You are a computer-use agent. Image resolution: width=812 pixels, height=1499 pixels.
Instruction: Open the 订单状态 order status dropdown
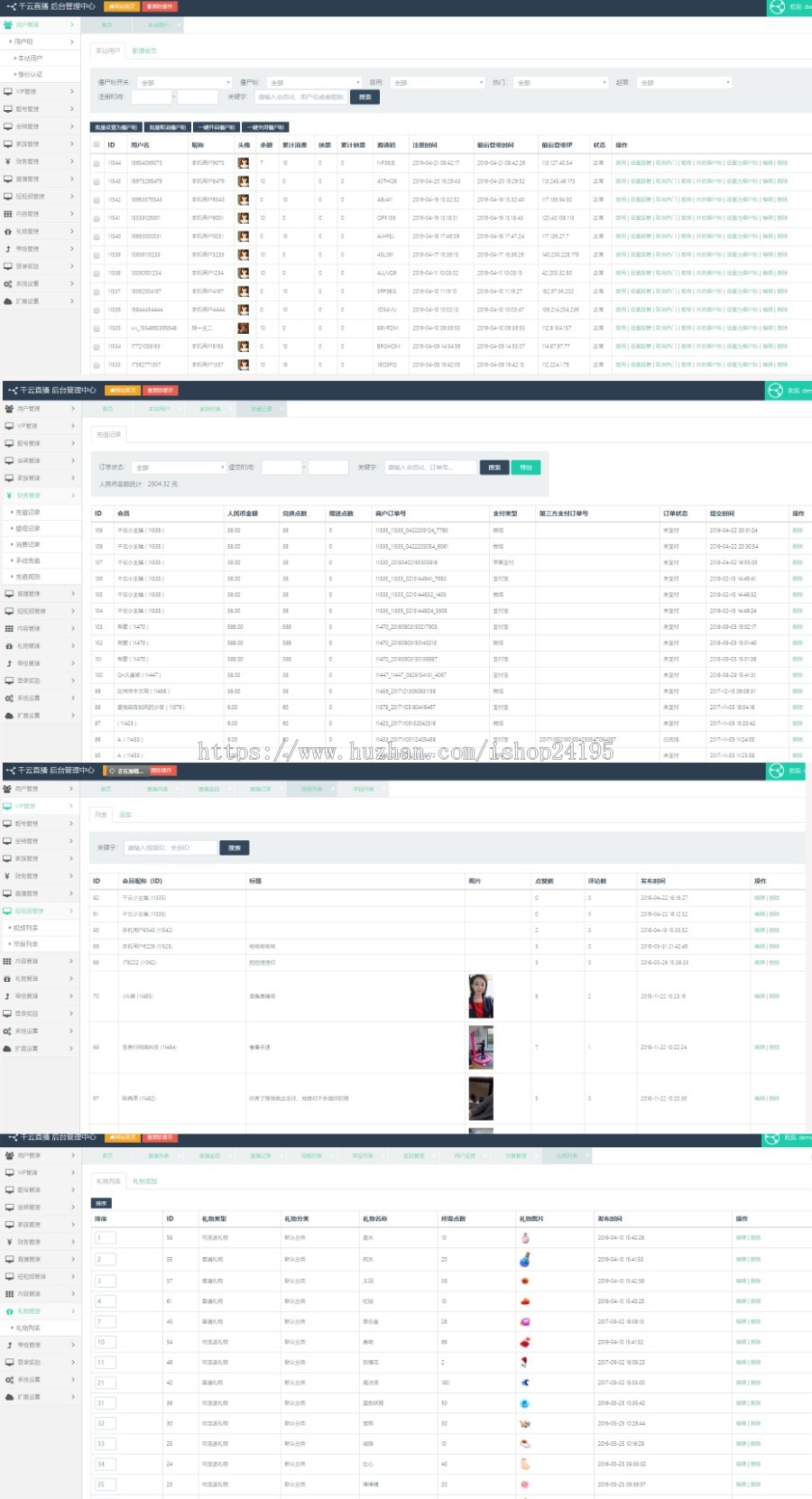point(178,467)
